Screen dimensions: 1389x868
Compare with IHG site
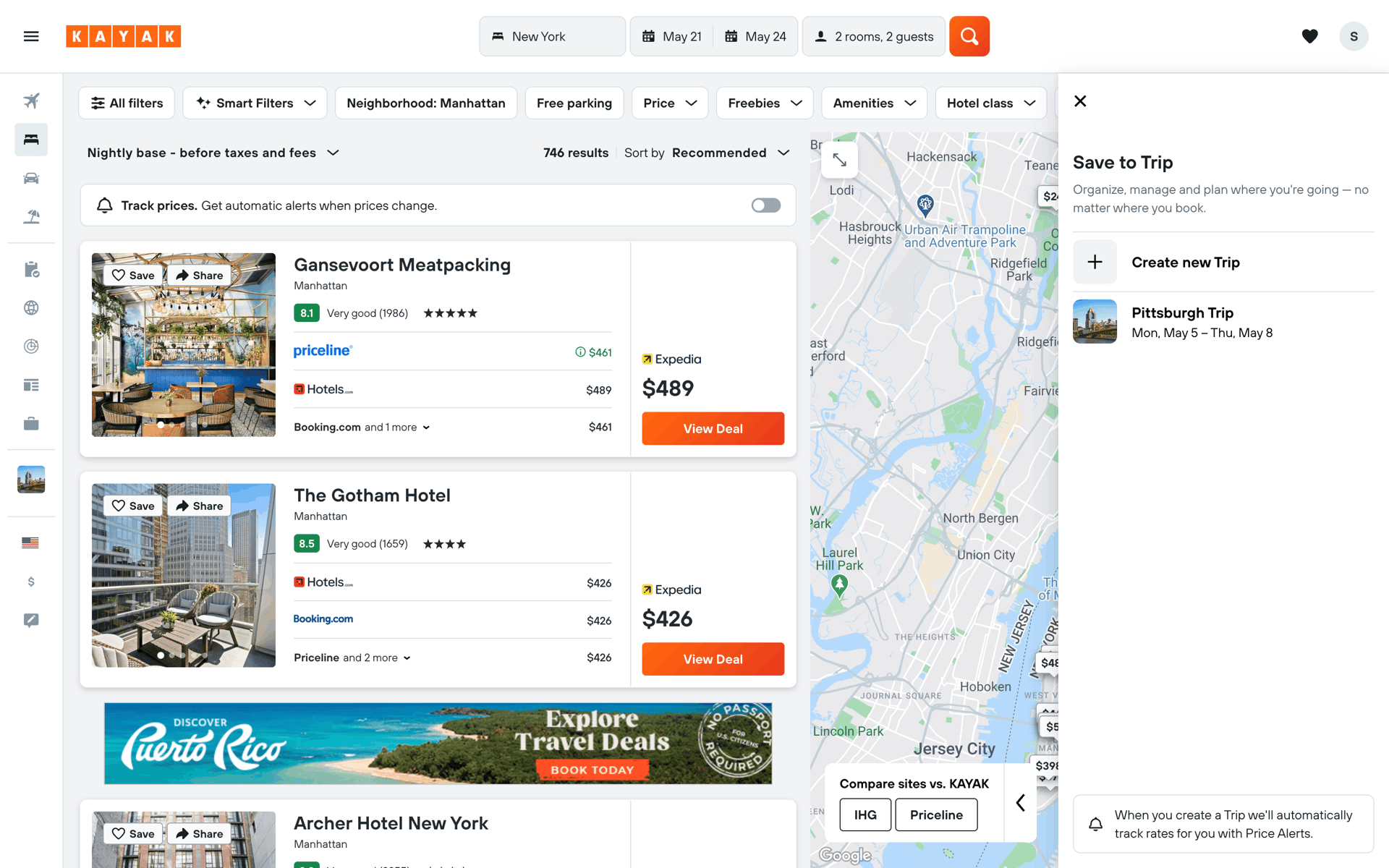(x=865, y=814)
